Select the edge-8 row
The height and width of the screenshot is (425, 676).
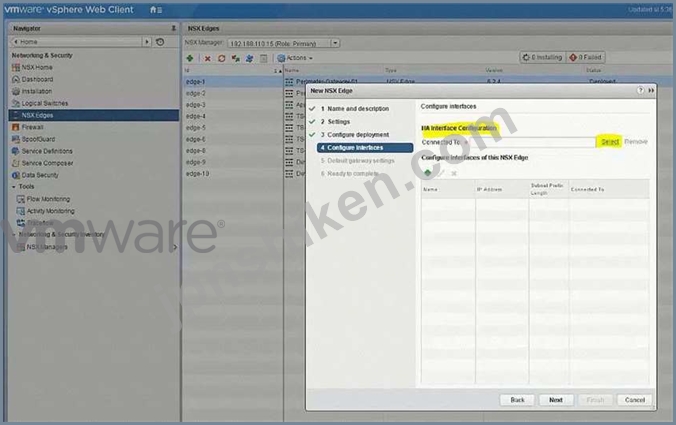(x=195, y=150)
